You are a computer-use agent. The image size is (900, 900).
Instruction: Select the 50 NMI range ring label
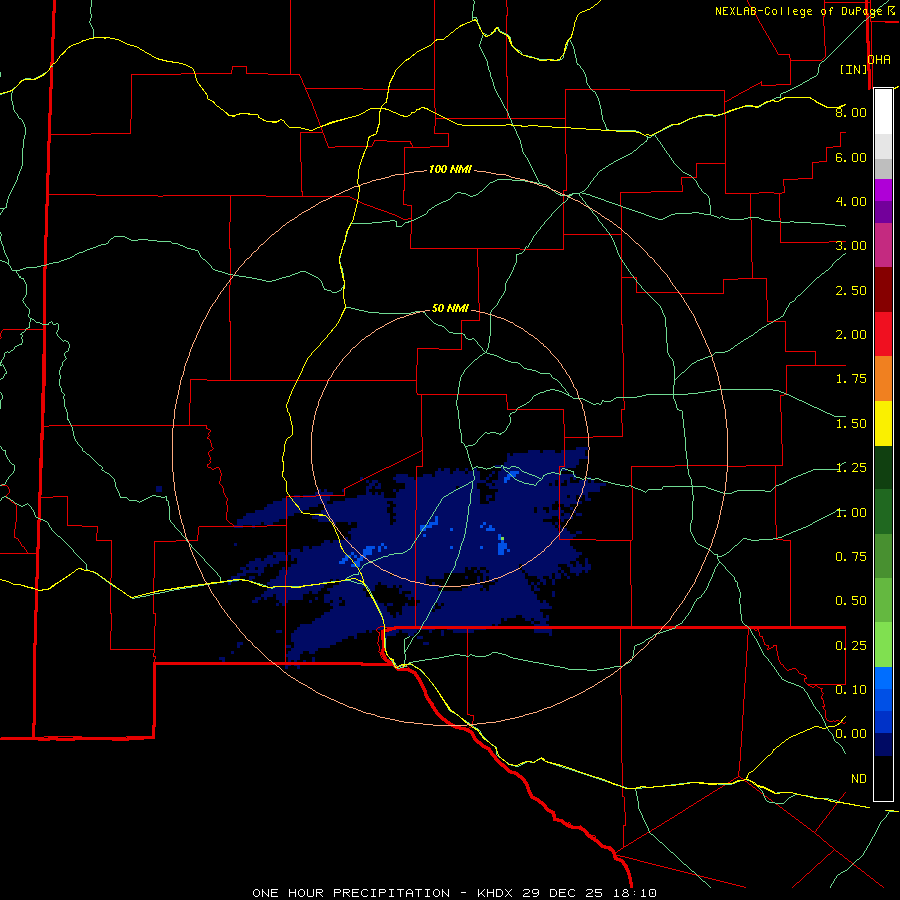coord(450,308)
